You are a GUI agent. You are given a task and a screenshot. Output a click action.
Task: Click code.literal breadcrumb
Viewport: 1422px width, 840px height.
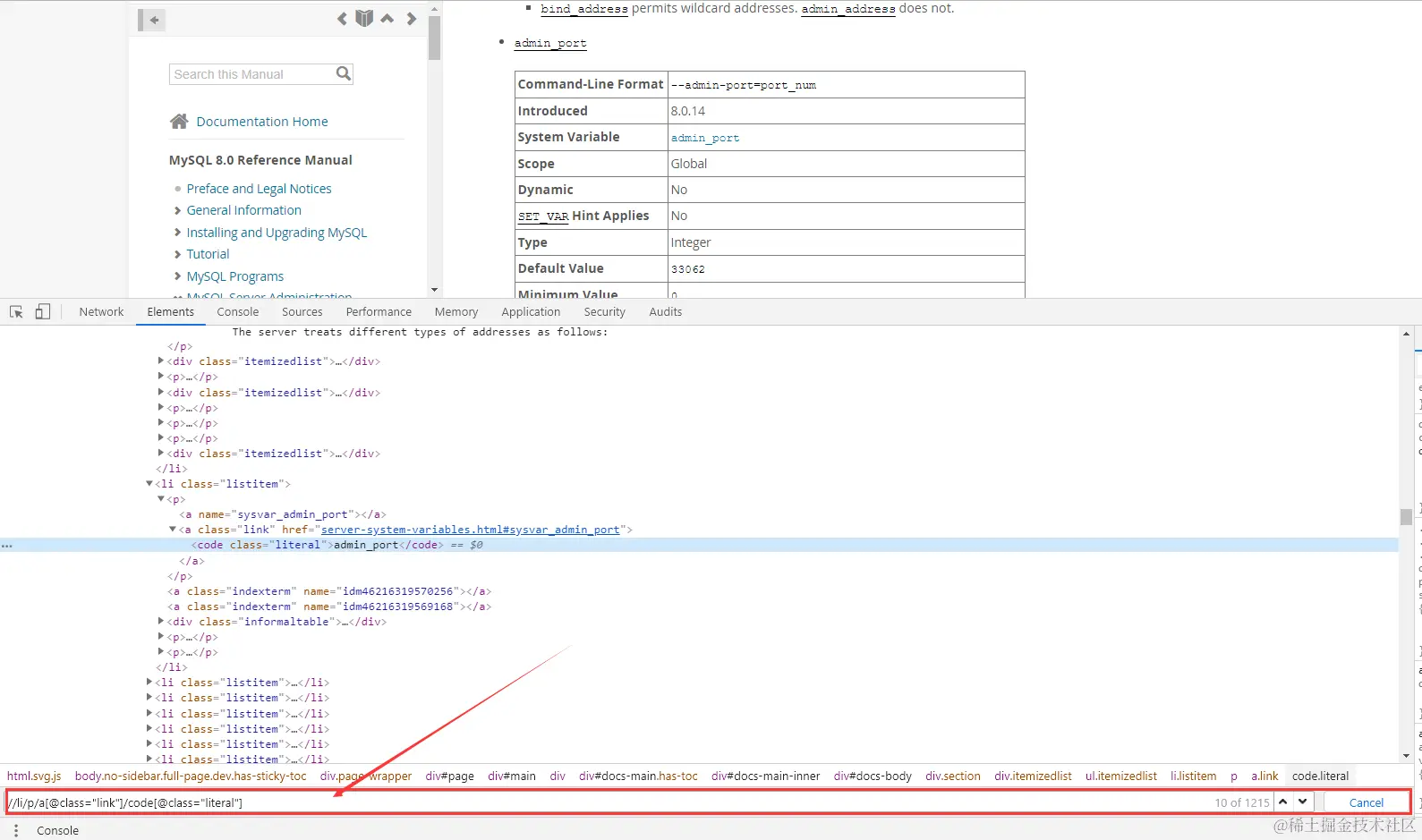(1320, 776)
